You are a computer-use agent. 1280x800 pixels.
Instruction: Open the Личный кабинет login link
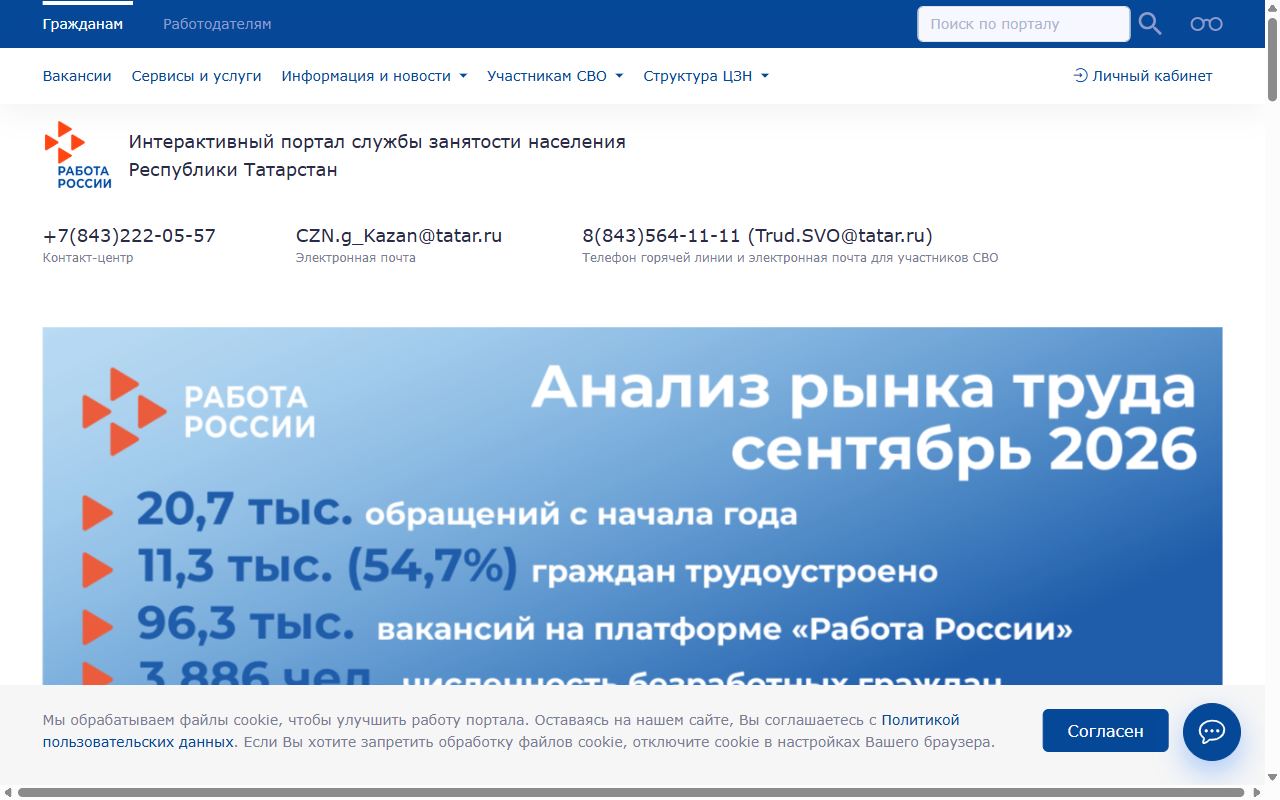pos(1143,76)
